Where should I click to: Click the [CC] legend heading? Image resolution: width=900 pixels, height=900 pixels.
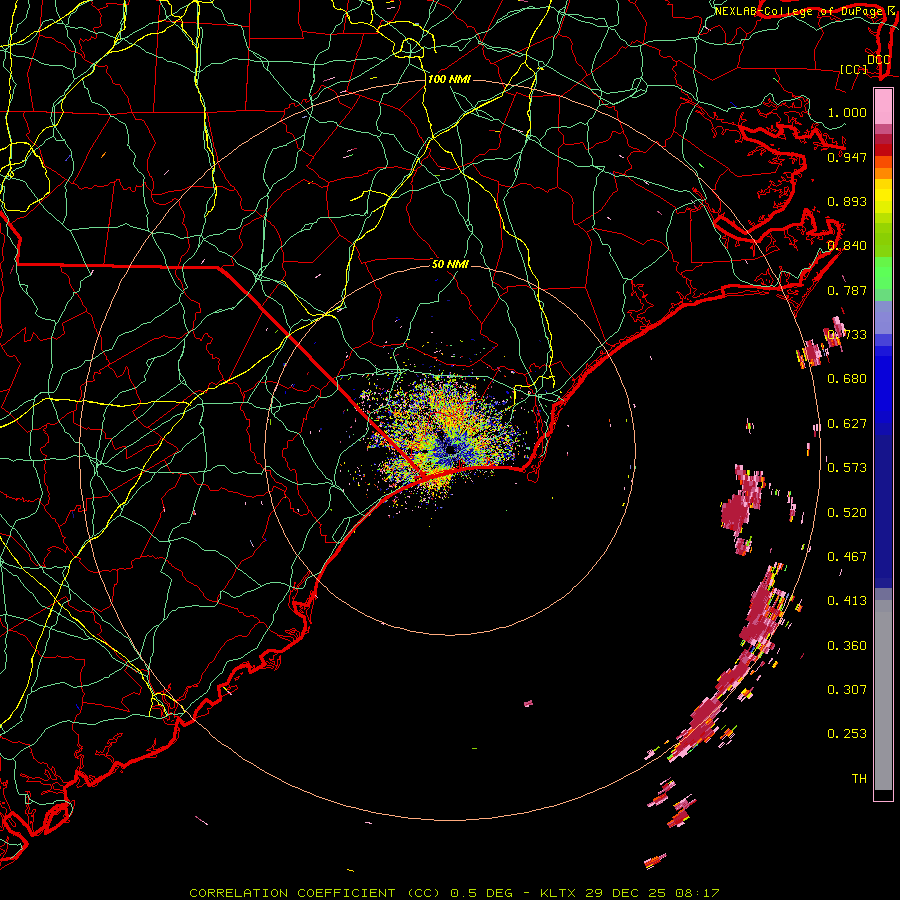(x=853, y=69)
